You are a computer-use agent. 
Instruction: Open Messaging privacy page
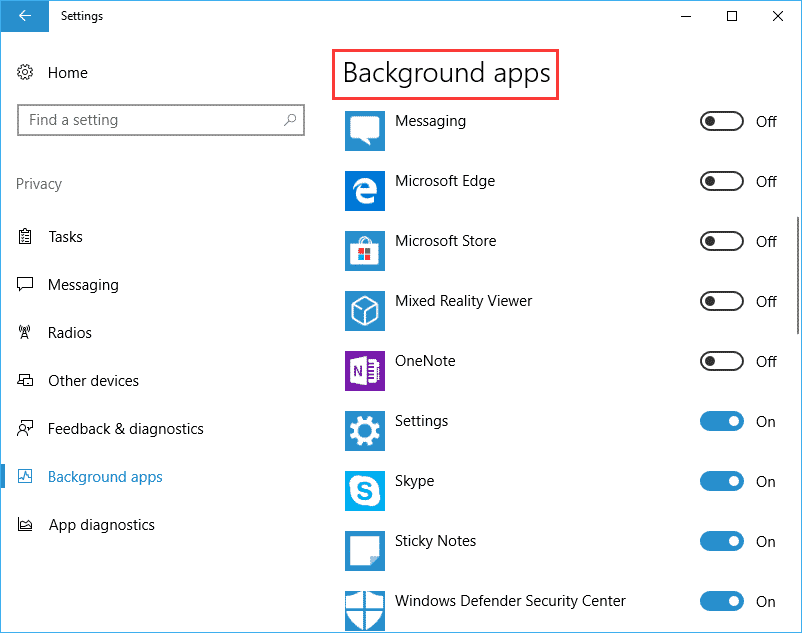point(83,285)
